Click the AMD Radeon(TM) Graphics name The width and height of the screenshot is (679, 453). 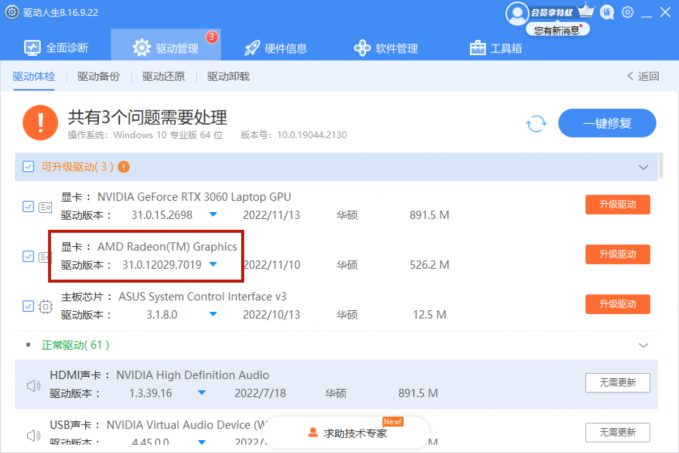167,247
